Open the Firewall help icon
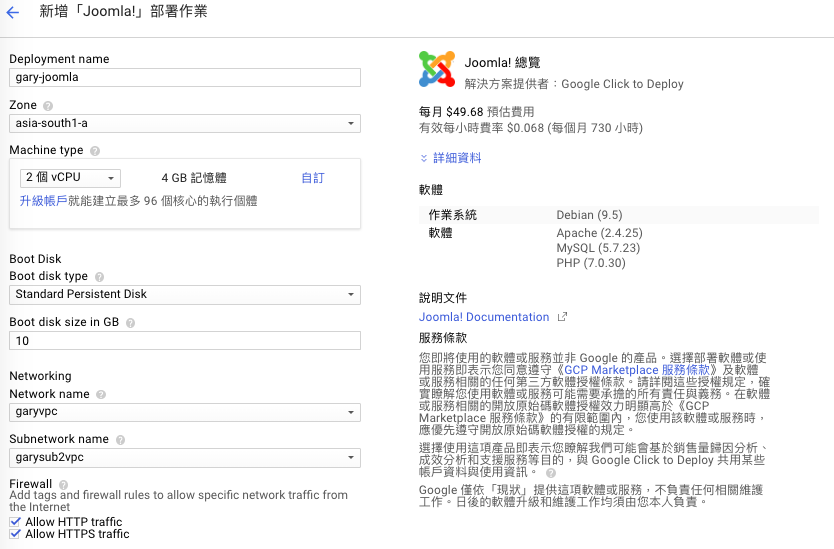The image size is (834, 549). pyautogui.click(x=63, y=485)
